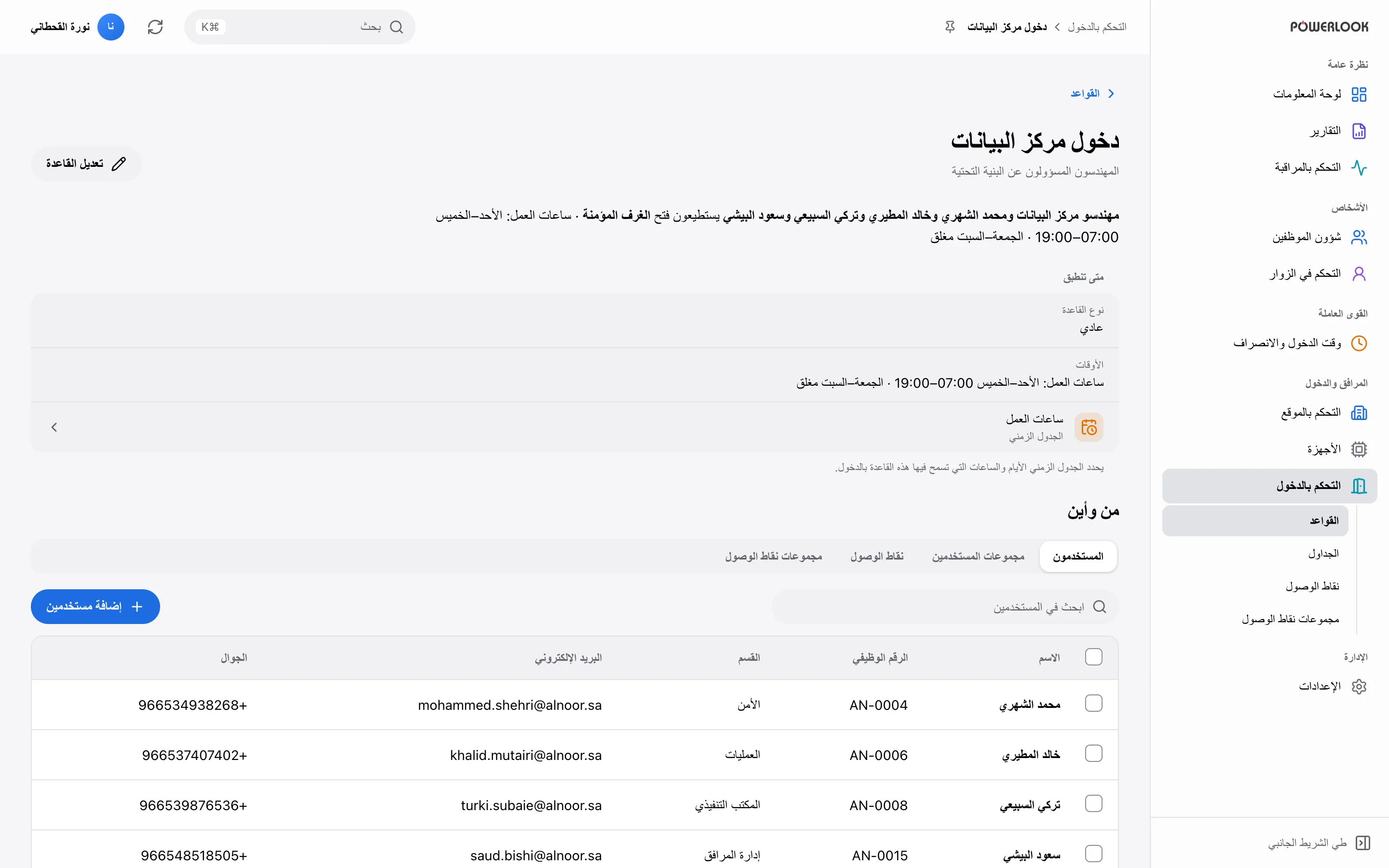Click employee ID AN-0004
The width and height of the screenshot is (1389, 868).
point(879,705)
